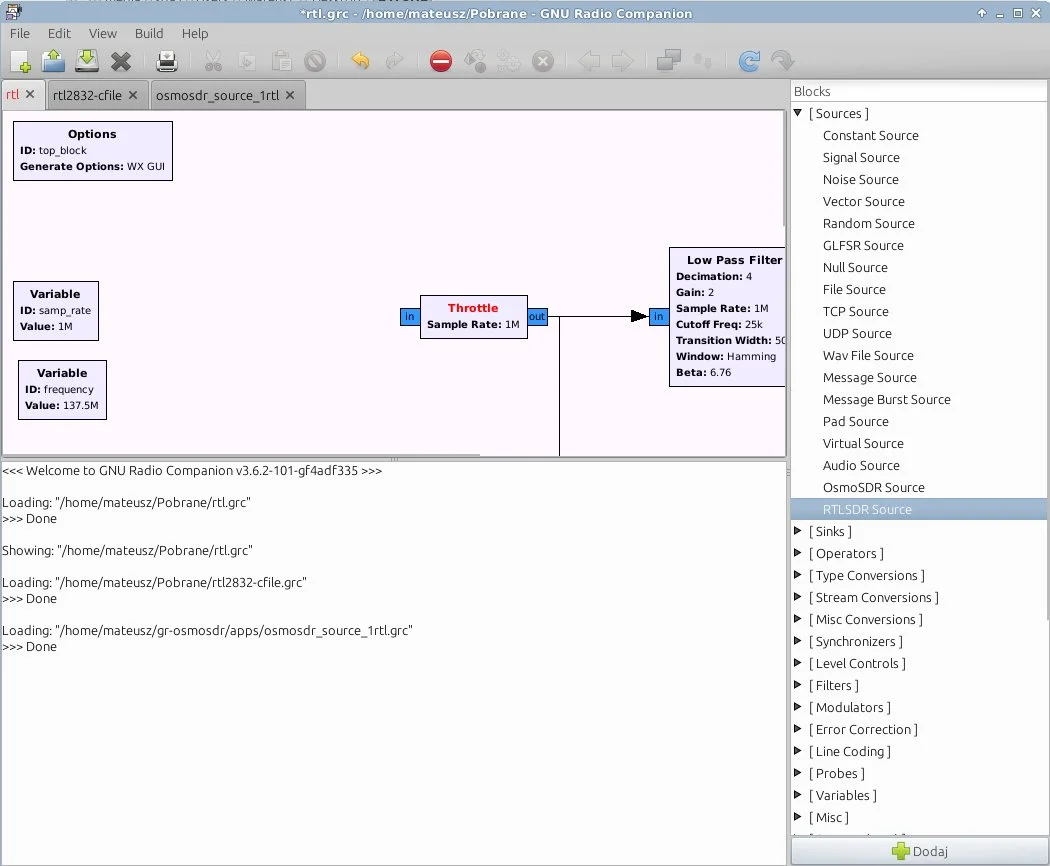Click the new flow graph icon

[x=20, y=62]
